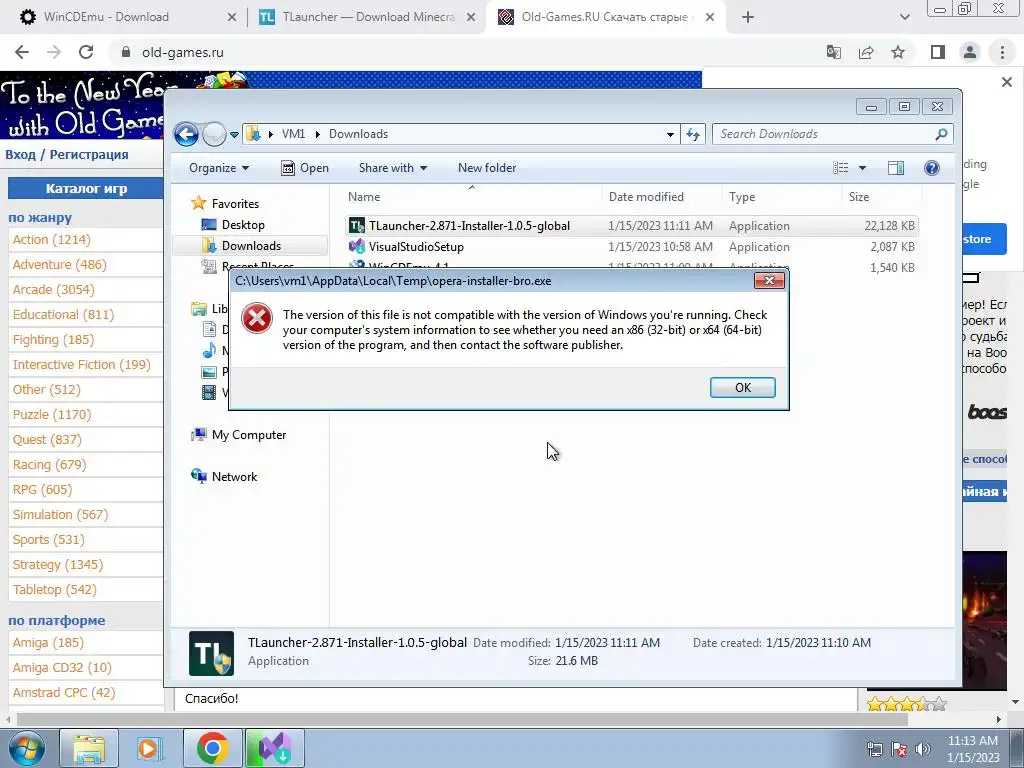Screen dimensions: 1024x768
Task: Open Windows Explorer from the taskbar
Action: tap(89, 748)
